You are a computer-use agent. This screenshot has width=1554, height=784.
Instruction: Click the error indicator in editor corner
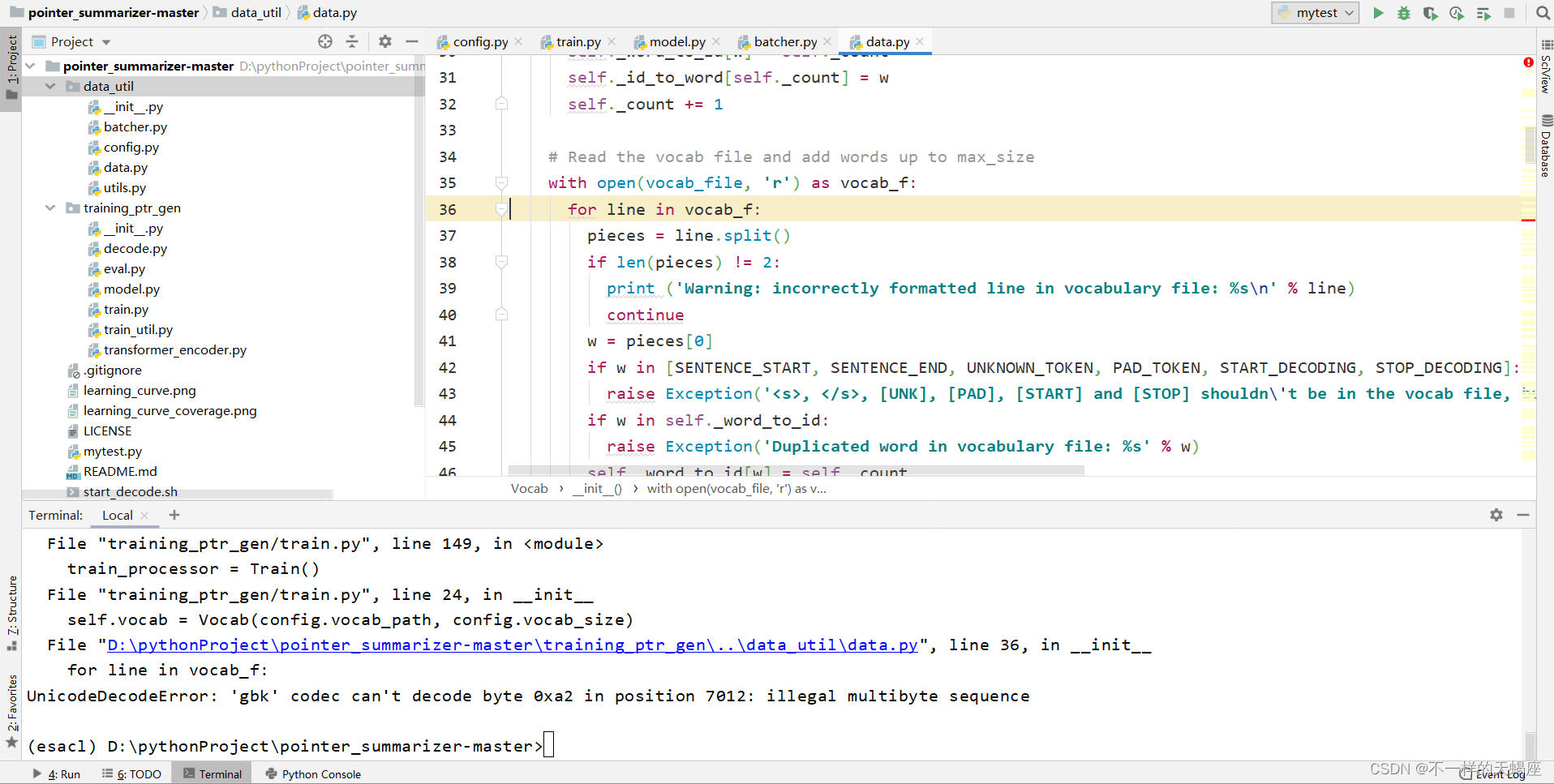[1528, 62]
